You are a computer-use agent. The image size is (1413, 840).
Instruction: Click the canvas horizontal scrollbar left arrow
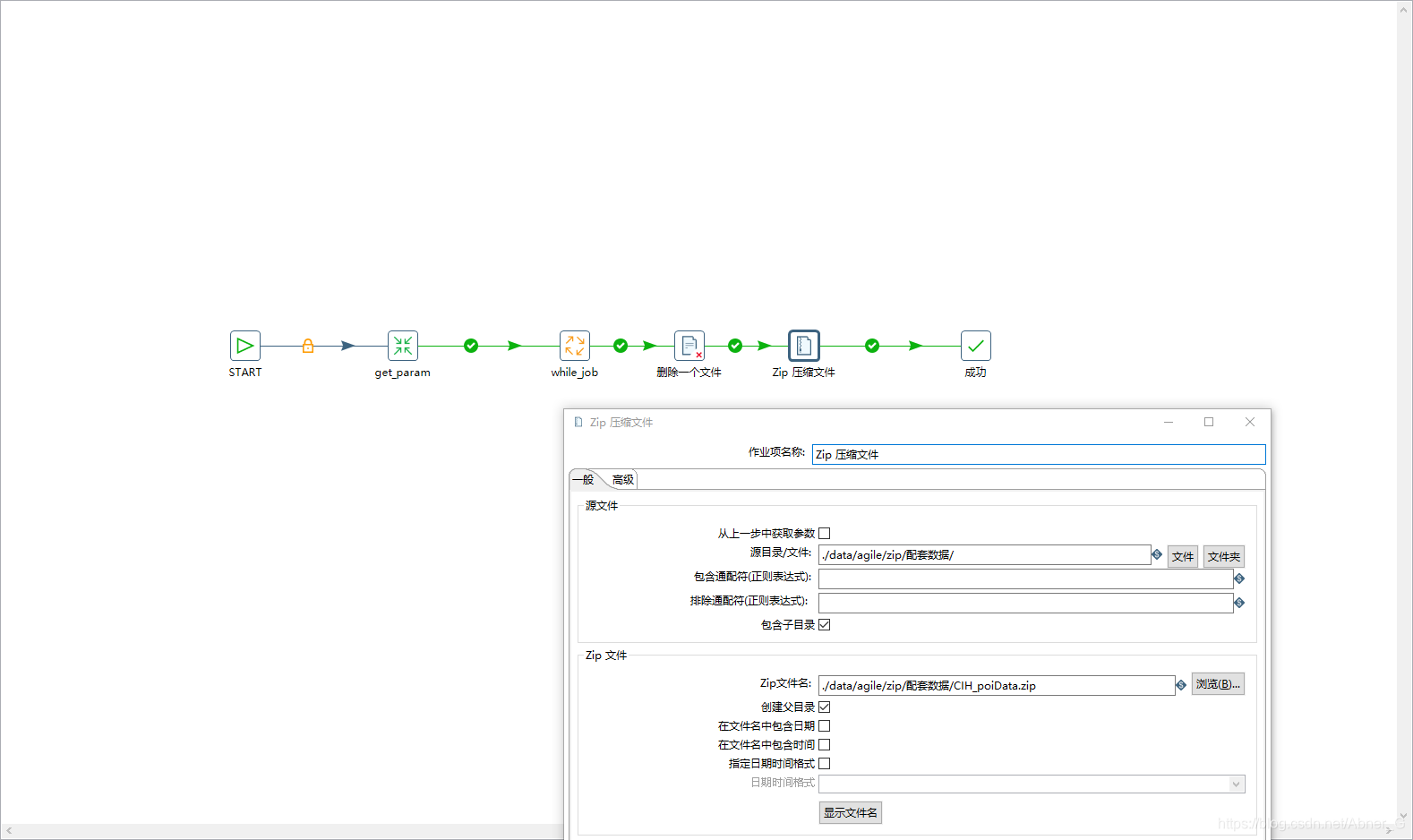click(8, 832)
